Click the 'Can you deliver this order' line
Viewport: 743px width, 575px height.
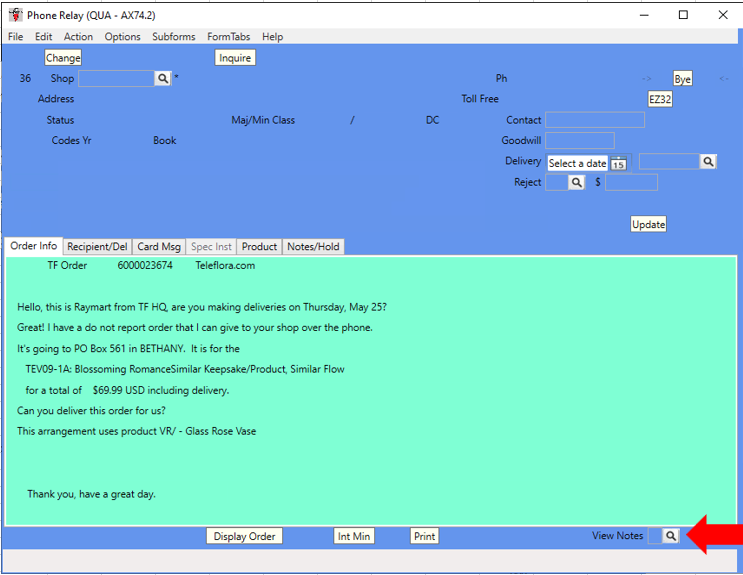tap(91, 411)
